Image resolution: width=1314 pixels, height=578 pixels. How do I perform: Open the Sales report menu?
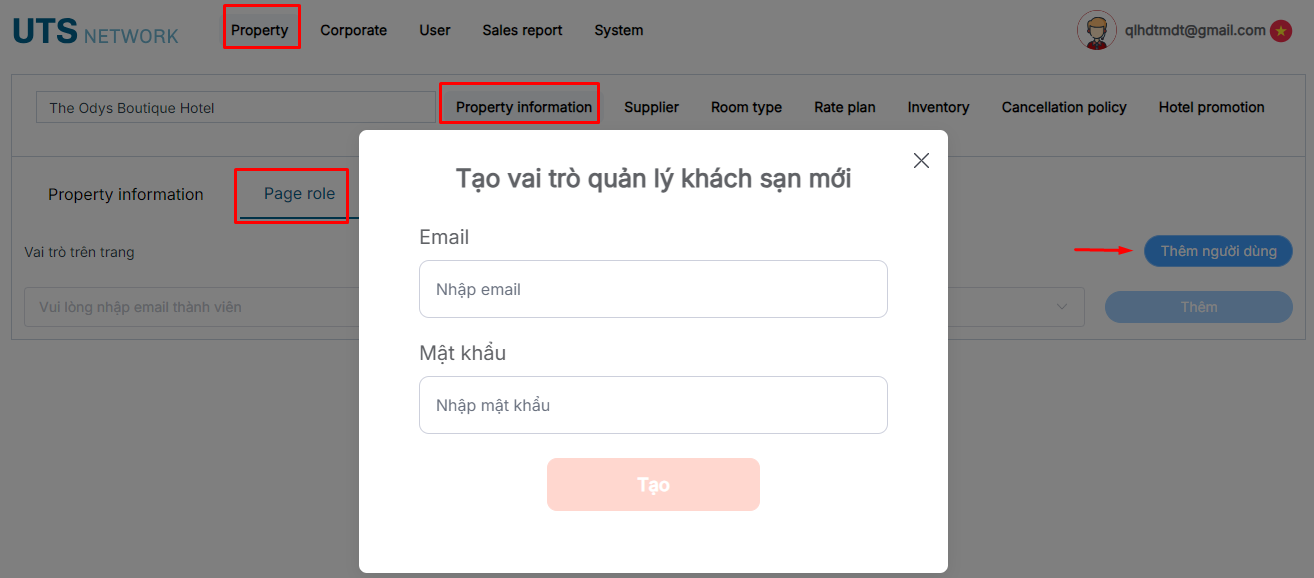[x=522, y=30]
